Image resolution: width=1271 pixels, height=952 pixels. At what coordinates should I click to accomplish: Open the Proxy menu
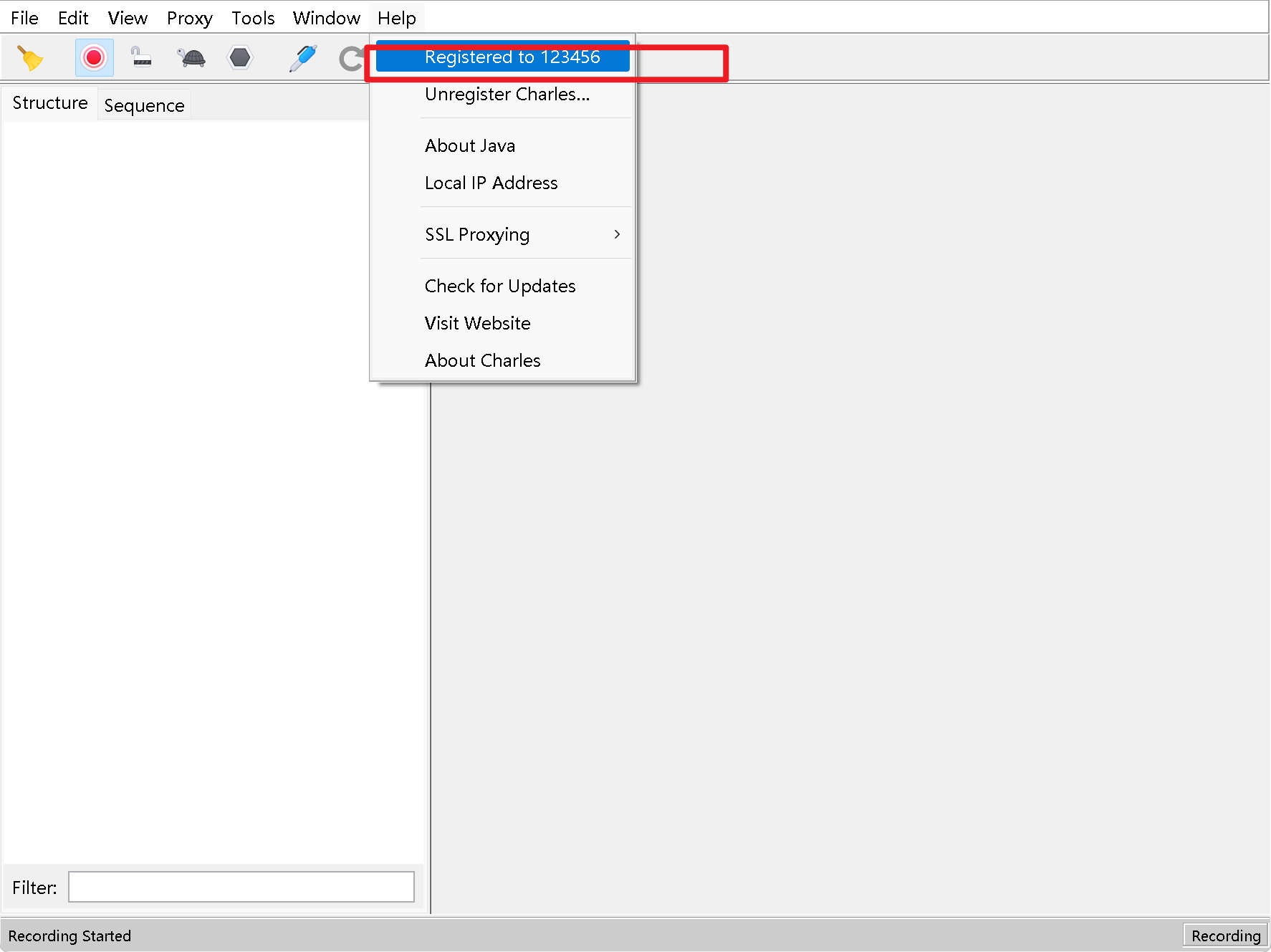tap(190, 18)
